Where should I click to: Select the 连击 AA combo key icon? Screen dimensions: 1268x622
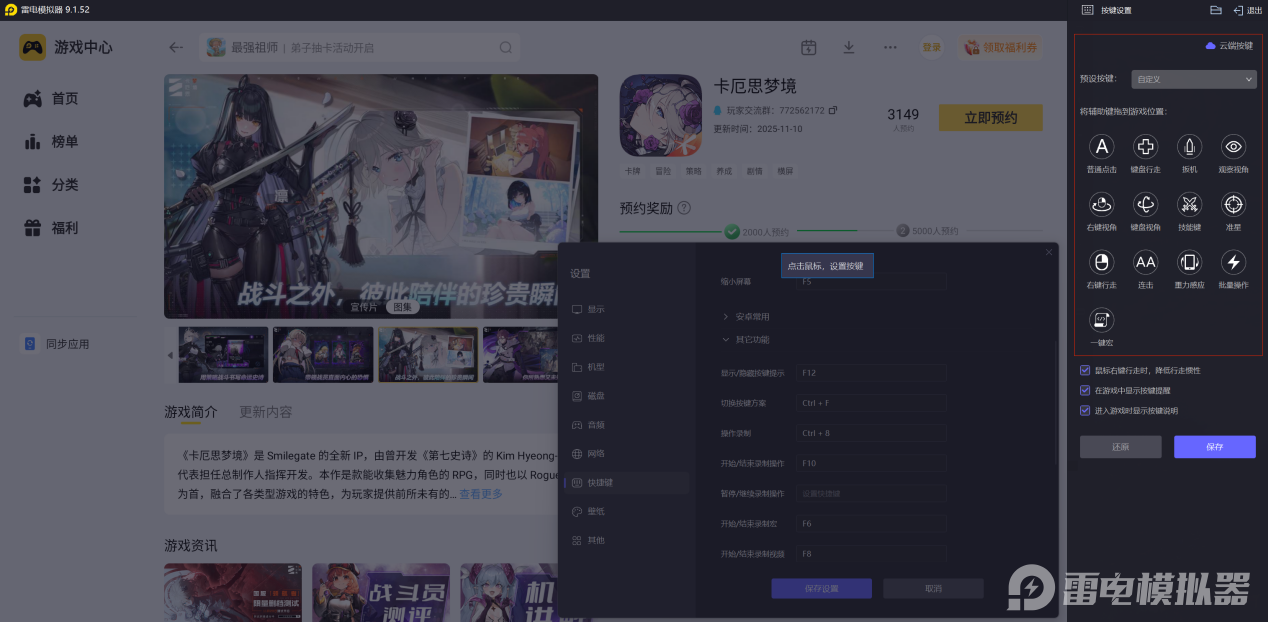pos(1145,263)
